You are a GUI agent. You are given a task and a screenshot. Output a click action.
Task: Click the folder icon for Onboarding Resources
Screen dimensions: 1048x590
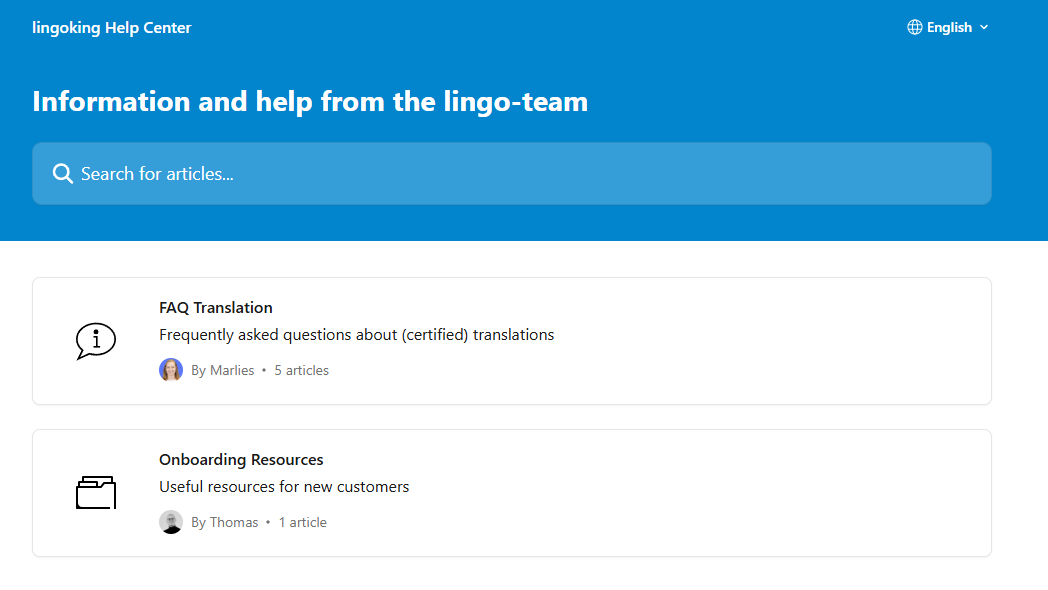point(96,493)
